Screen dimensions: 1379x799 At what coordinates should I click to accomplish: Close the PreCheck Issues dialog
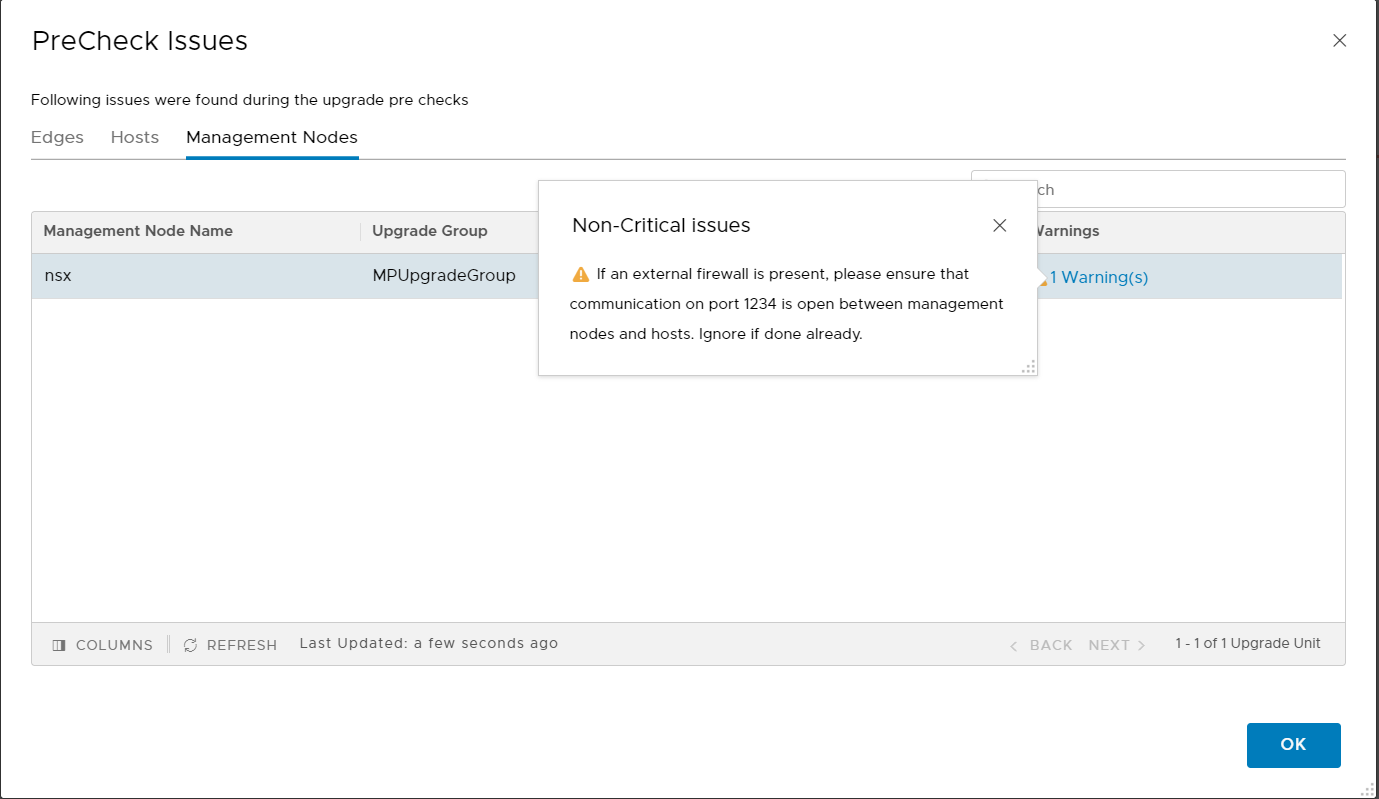tap(1339, 41)
